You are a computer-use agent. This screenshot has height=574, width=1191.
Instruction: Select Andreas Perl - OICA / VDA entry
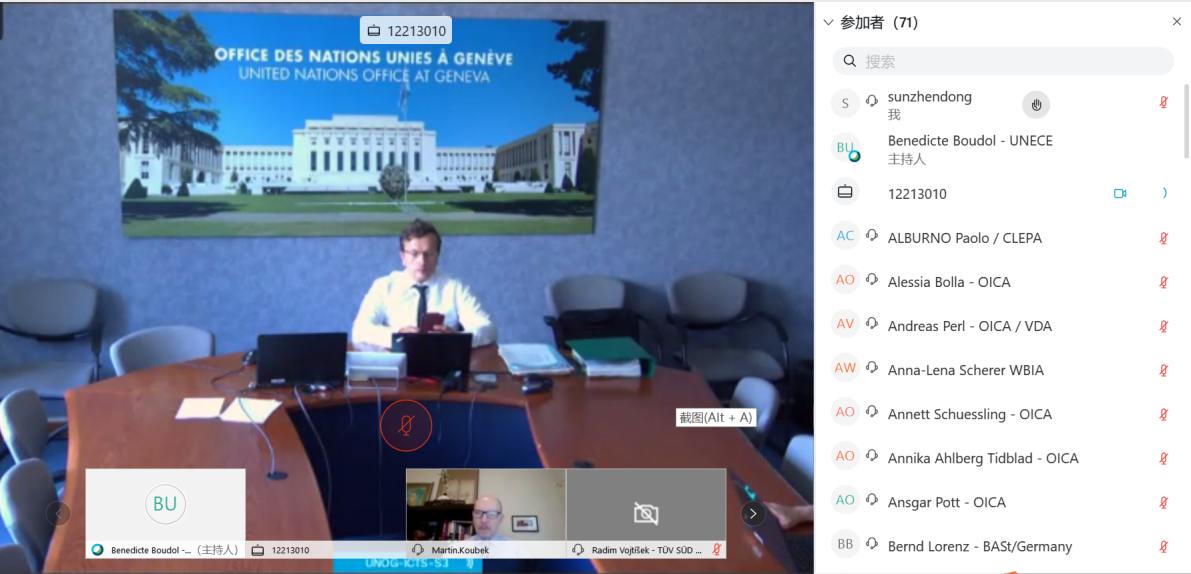(969, 326)
